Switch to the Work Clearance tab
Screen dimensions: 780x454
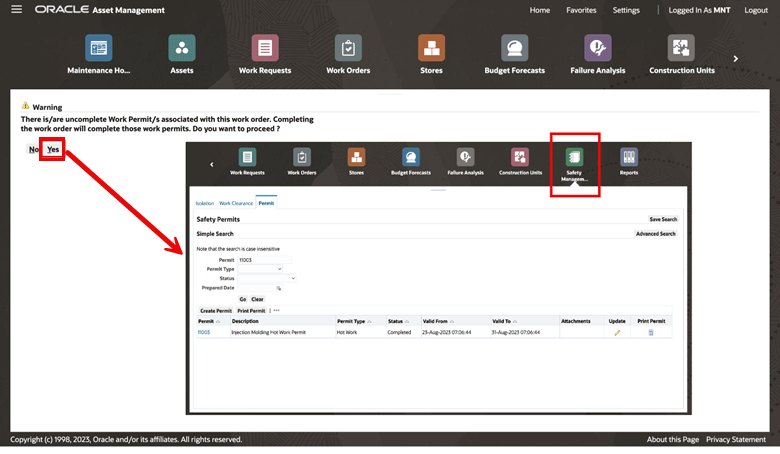(236, 203)
